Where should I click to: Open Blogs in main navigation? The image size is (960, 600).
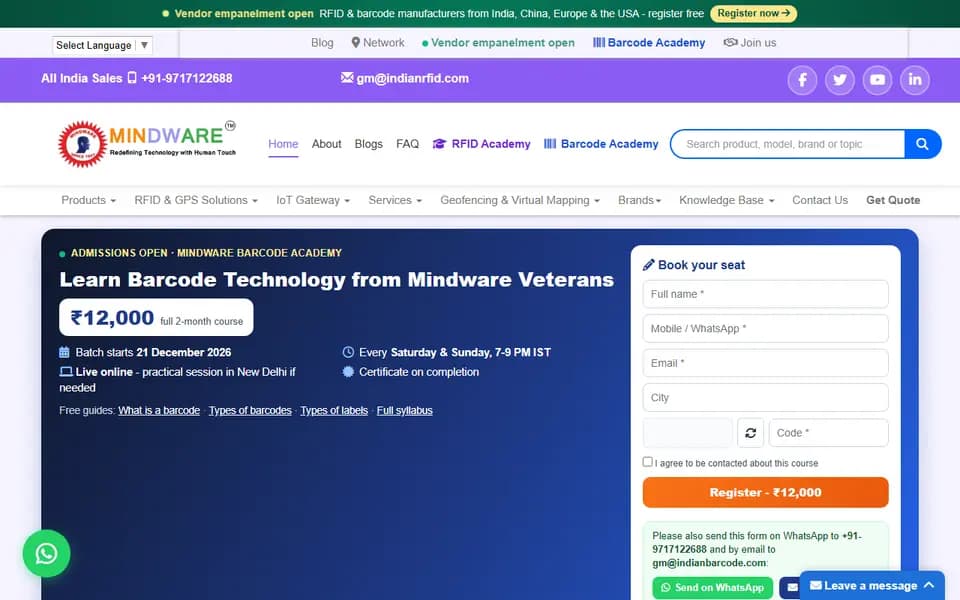click(369, 144)
